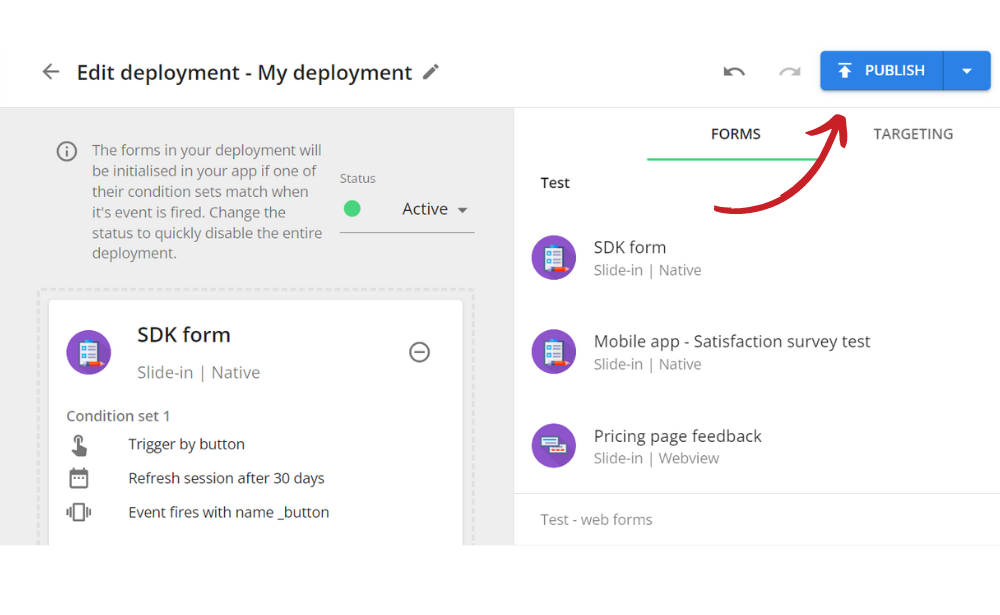Click the redo arrow icon

(789, 71)
